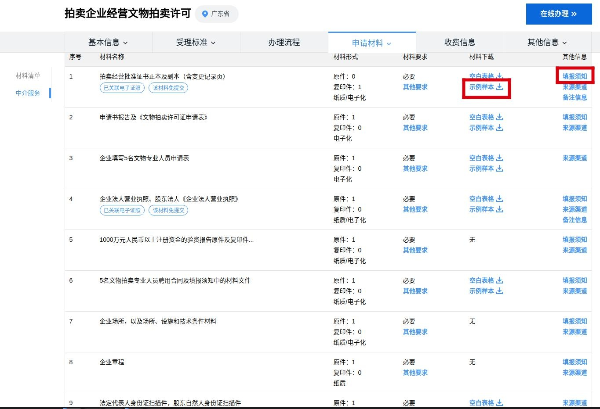Switch to the 办理流程 tab
This screenshot has height=409, width=600.
(284, 42)
